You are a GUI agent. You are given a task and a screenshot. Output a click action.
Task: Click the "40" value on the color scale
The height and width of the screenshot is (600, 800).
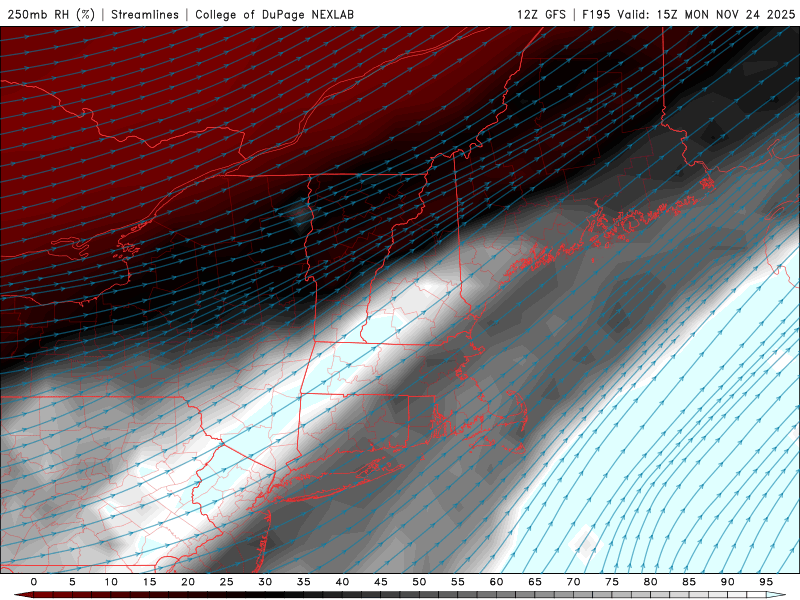(342, 582)
